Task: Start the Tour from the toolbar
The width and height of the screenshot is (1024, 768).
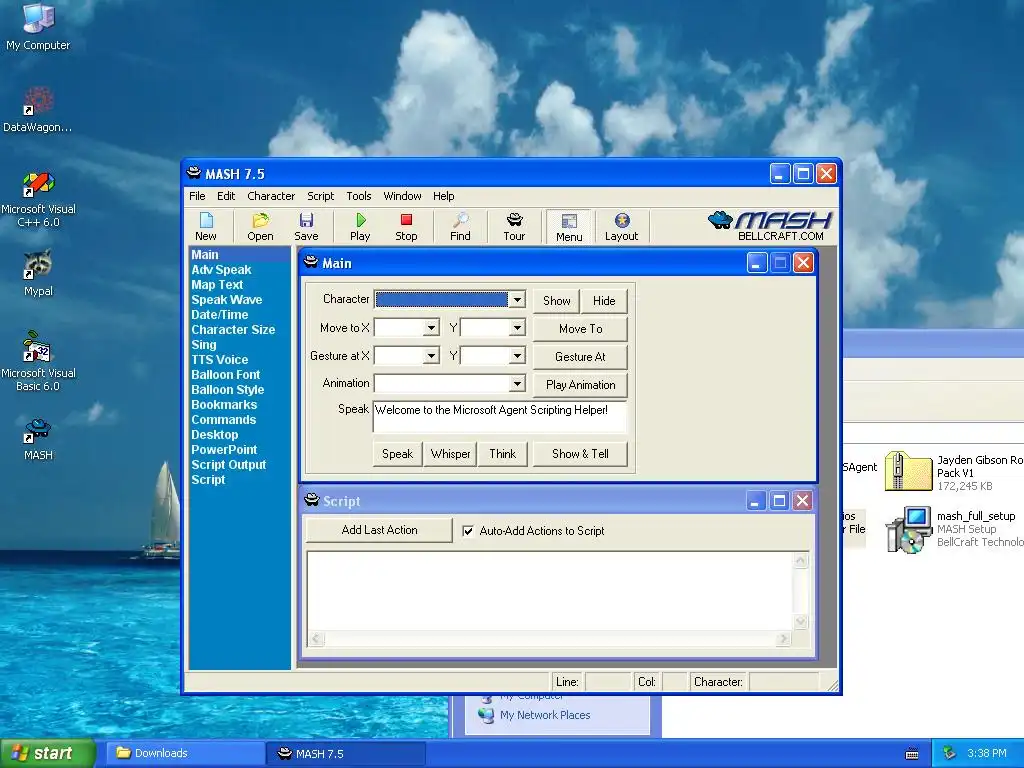Action: click(514, 227)
